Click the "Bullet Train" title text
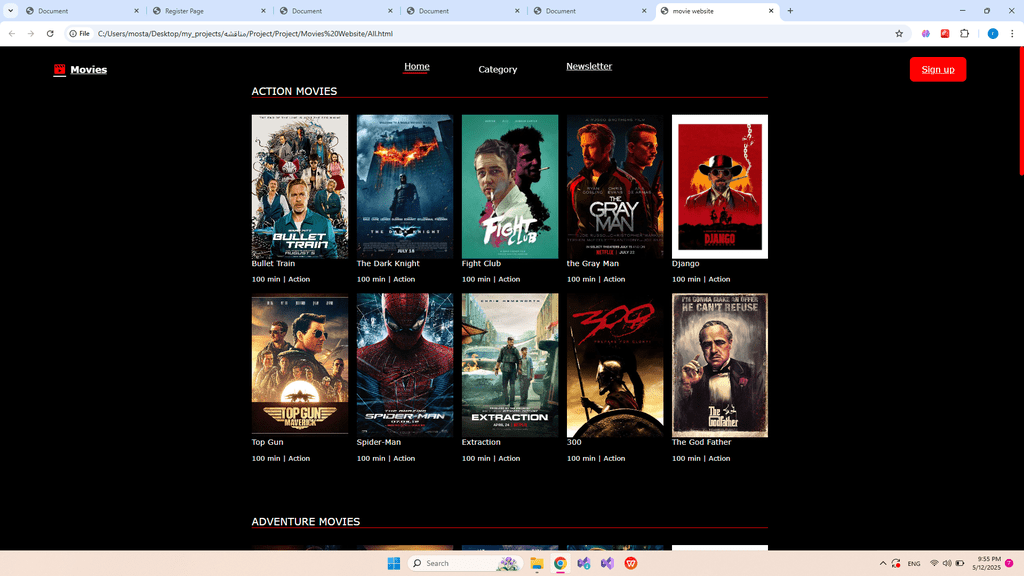1024x576 pixels. pos(273,263)
